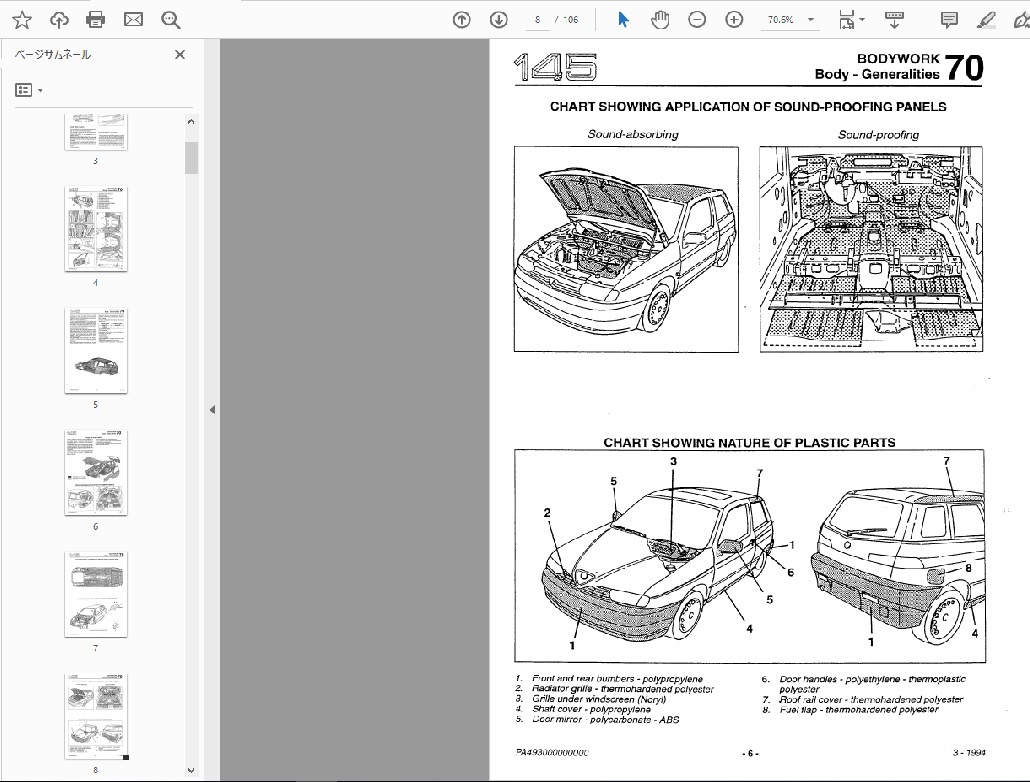Go to previous page arrow
The width and height of the screenshot is (1030, 782).
click(462, 20)
